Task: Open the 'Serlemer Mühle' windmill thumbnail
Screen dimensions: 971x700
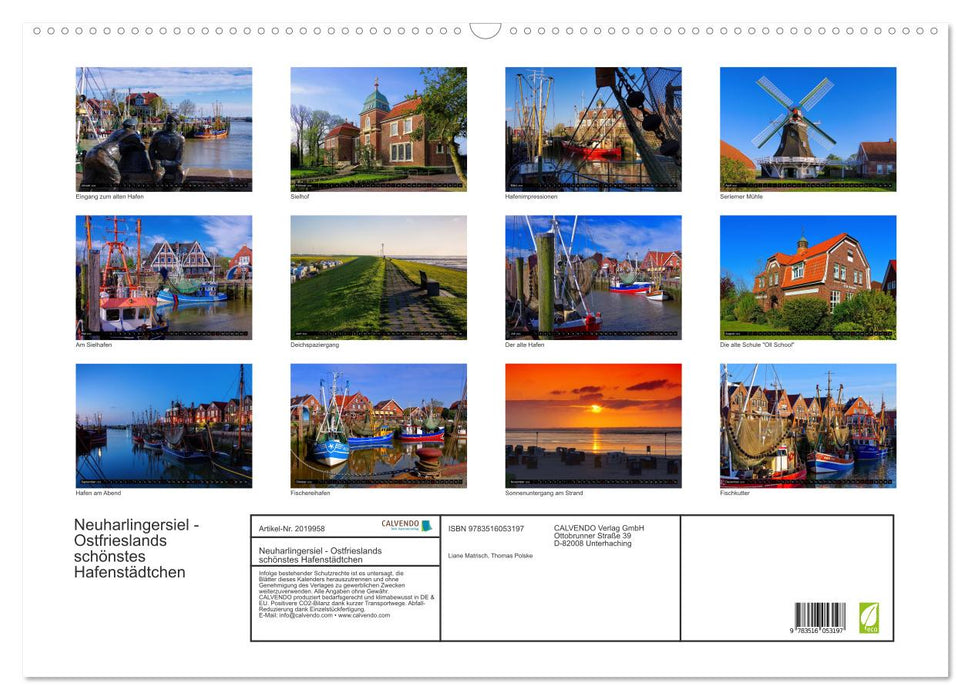Action: [x=806, y=128]
